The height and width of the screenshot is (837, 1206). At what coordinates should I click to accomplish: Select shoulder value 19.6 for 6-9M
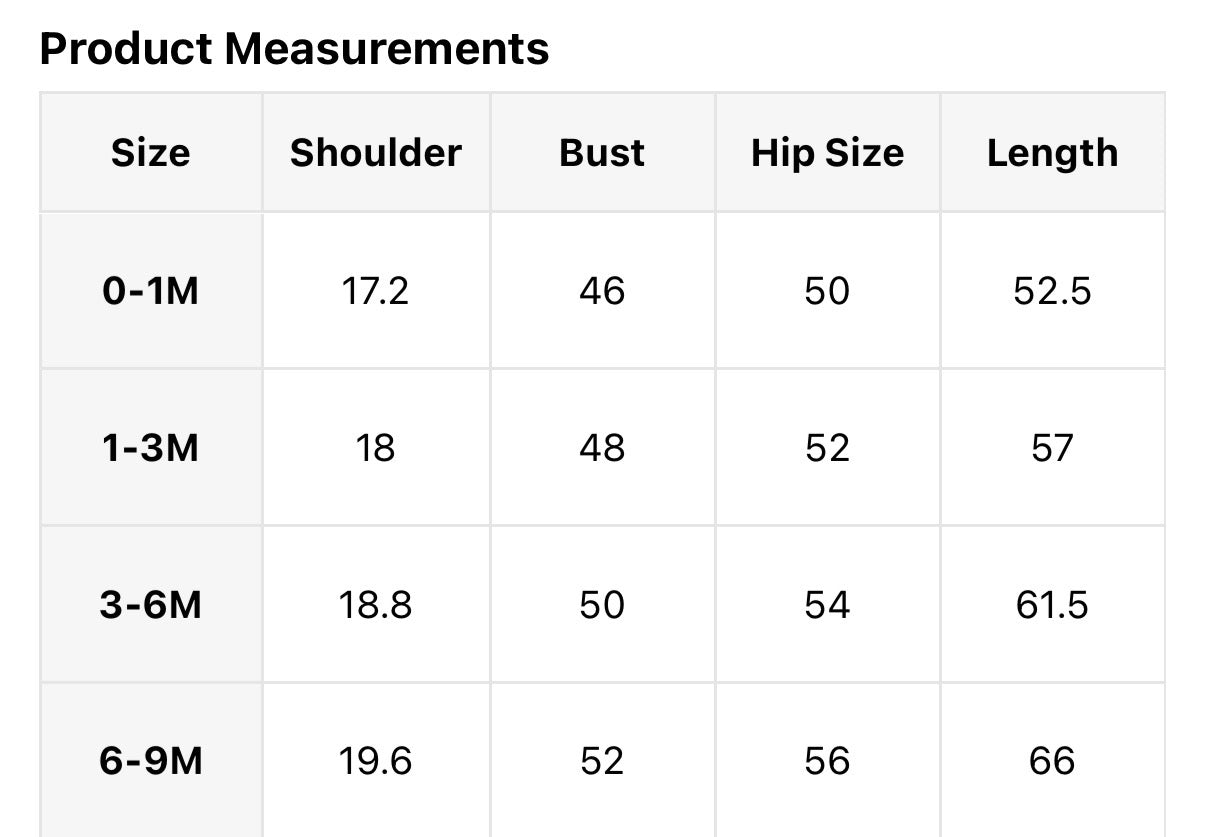(375, 762)
